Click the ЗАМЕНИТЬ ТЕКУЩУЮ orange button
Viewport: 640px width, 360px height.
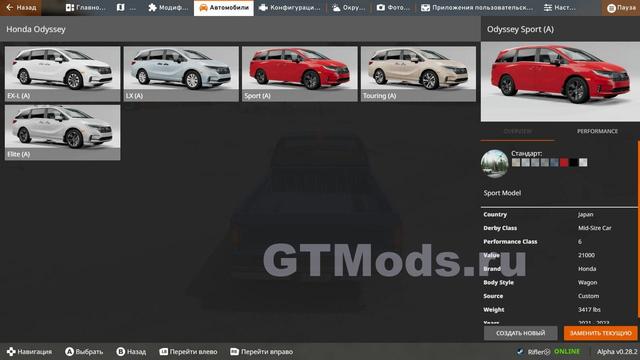click(x=600, y=333)
